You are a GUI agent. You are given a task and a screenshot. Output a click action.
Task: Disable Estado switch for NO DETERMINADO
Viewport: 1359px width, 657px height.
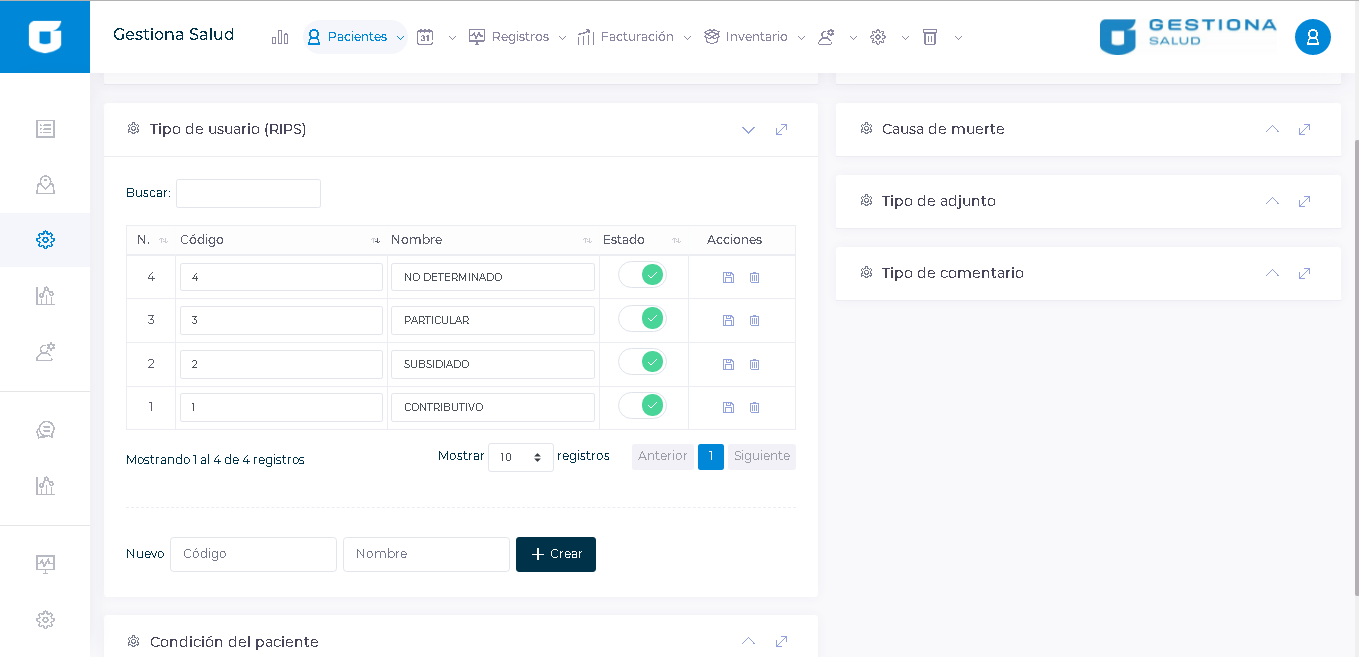(642, 275)
